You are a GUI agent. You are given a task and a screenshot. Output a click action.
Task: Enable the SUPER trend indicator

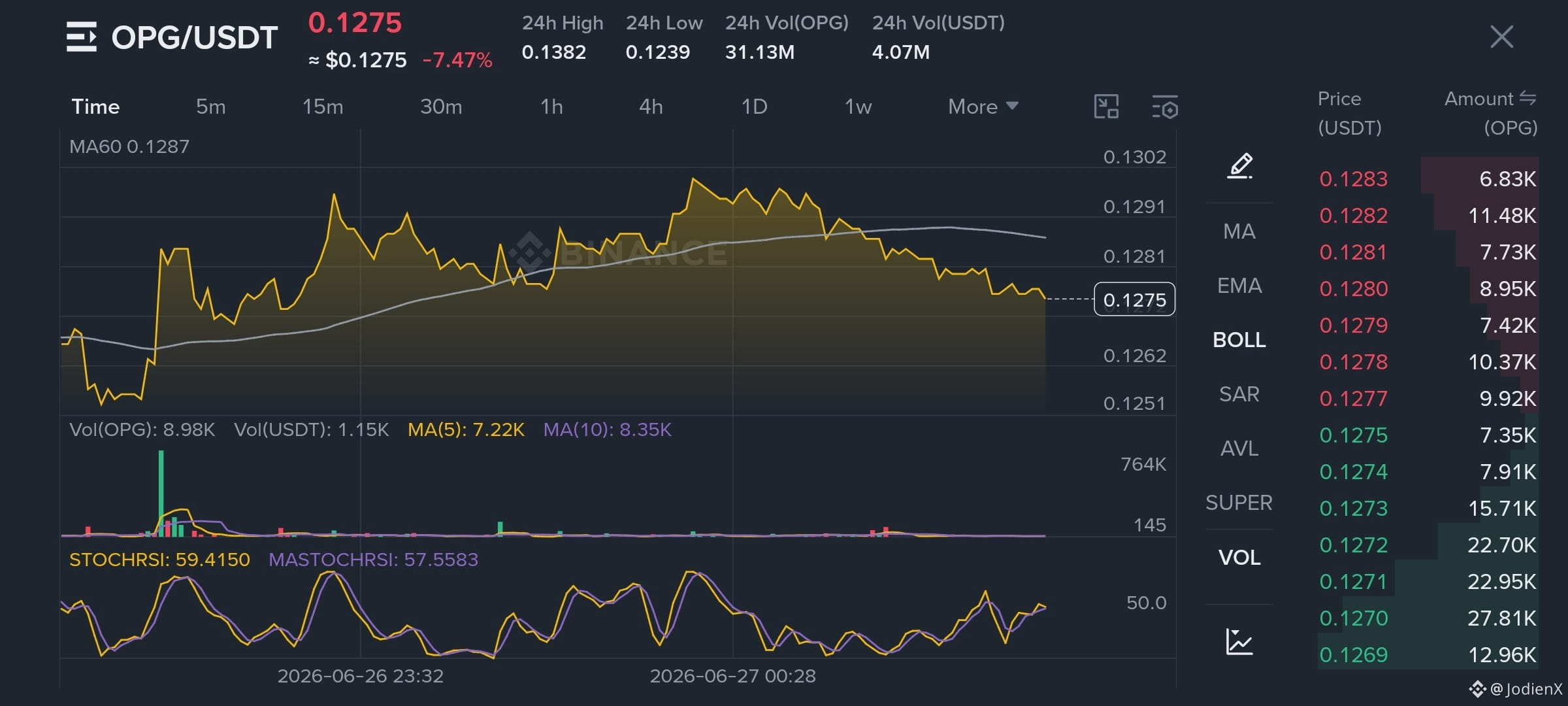(x=1239, y=503)
